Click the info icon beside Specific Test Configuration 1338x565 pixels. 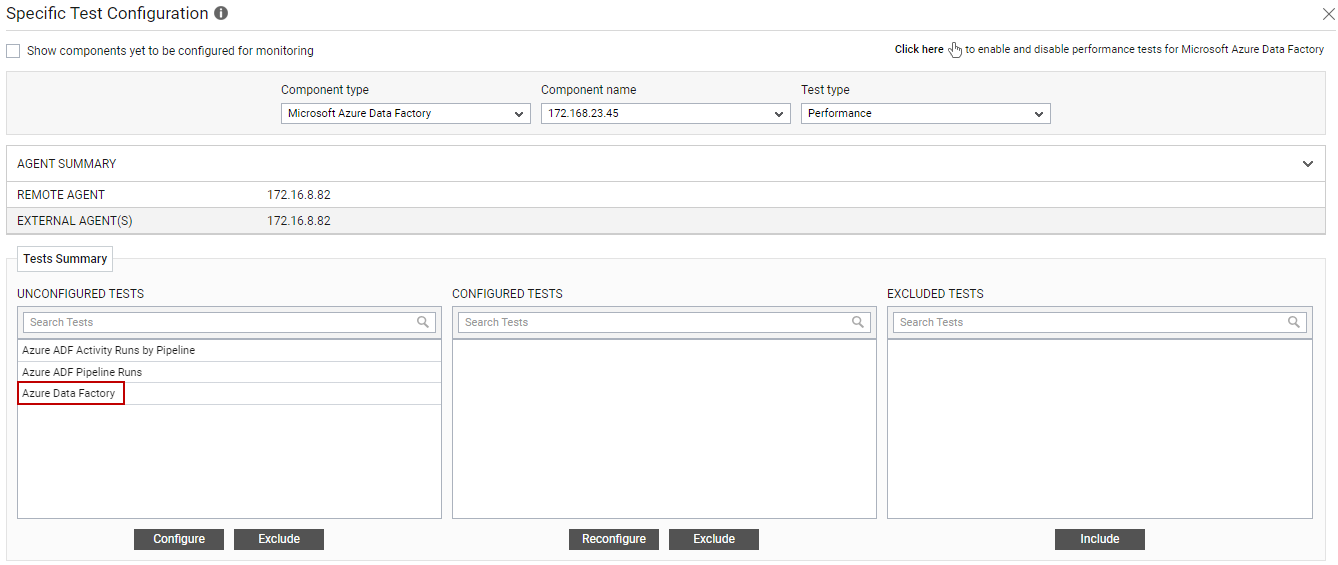(x=221, y=14)
